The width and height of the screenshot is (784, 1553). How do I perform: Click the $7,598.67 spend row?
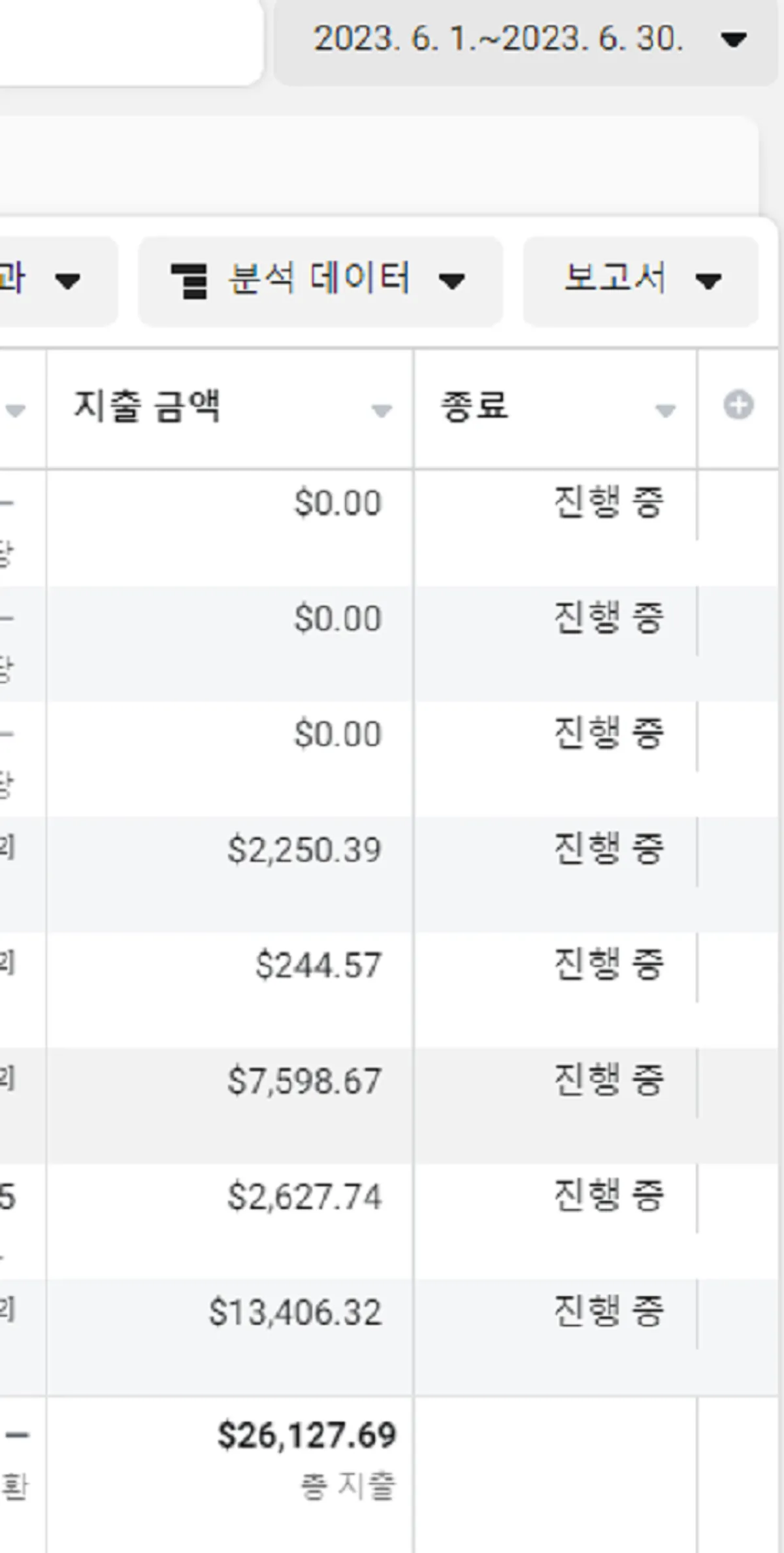tap(304, 1081)
